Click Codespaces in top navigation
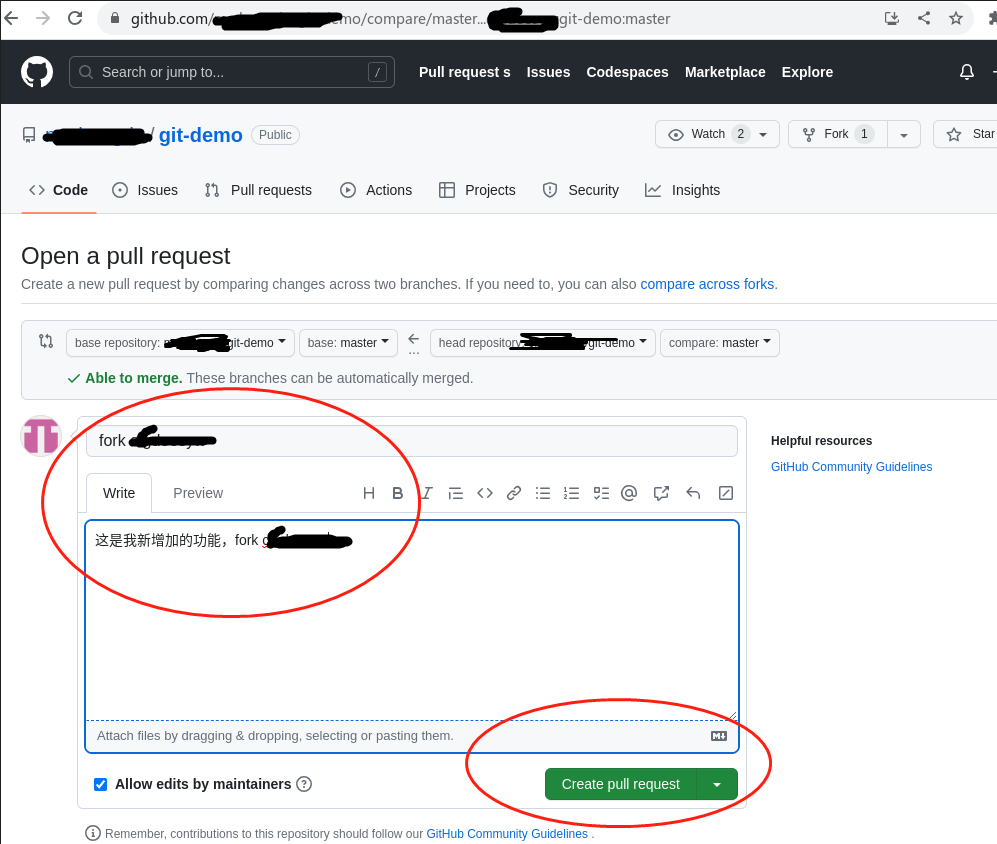Screen dimensions: 997x844 click(x=627, y=72)
